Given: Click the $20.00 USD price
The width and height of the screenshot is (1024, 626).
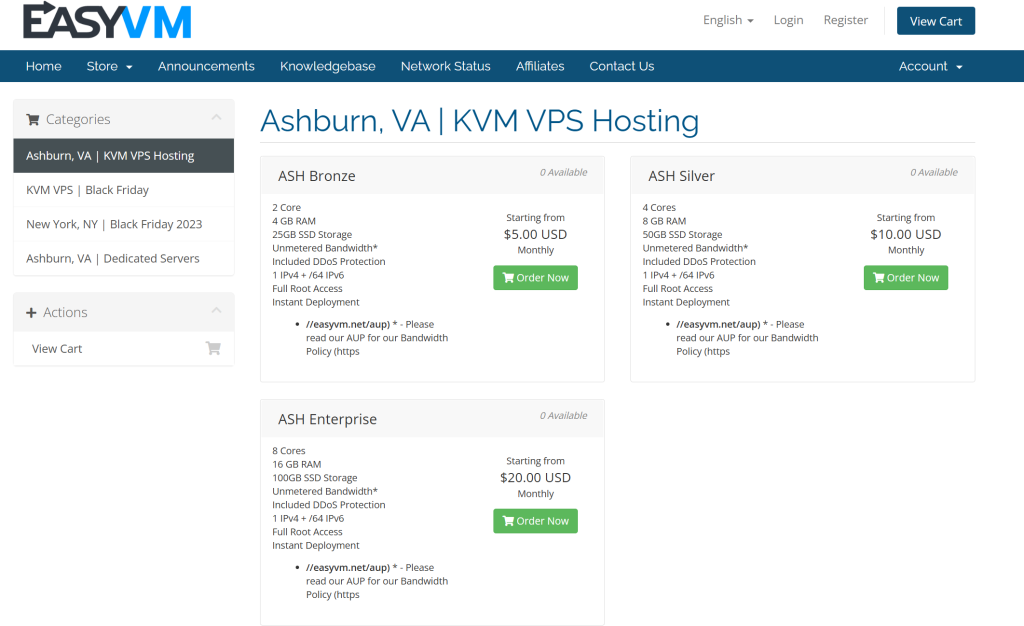Looking at the screenshot, I should coord(536,478).
